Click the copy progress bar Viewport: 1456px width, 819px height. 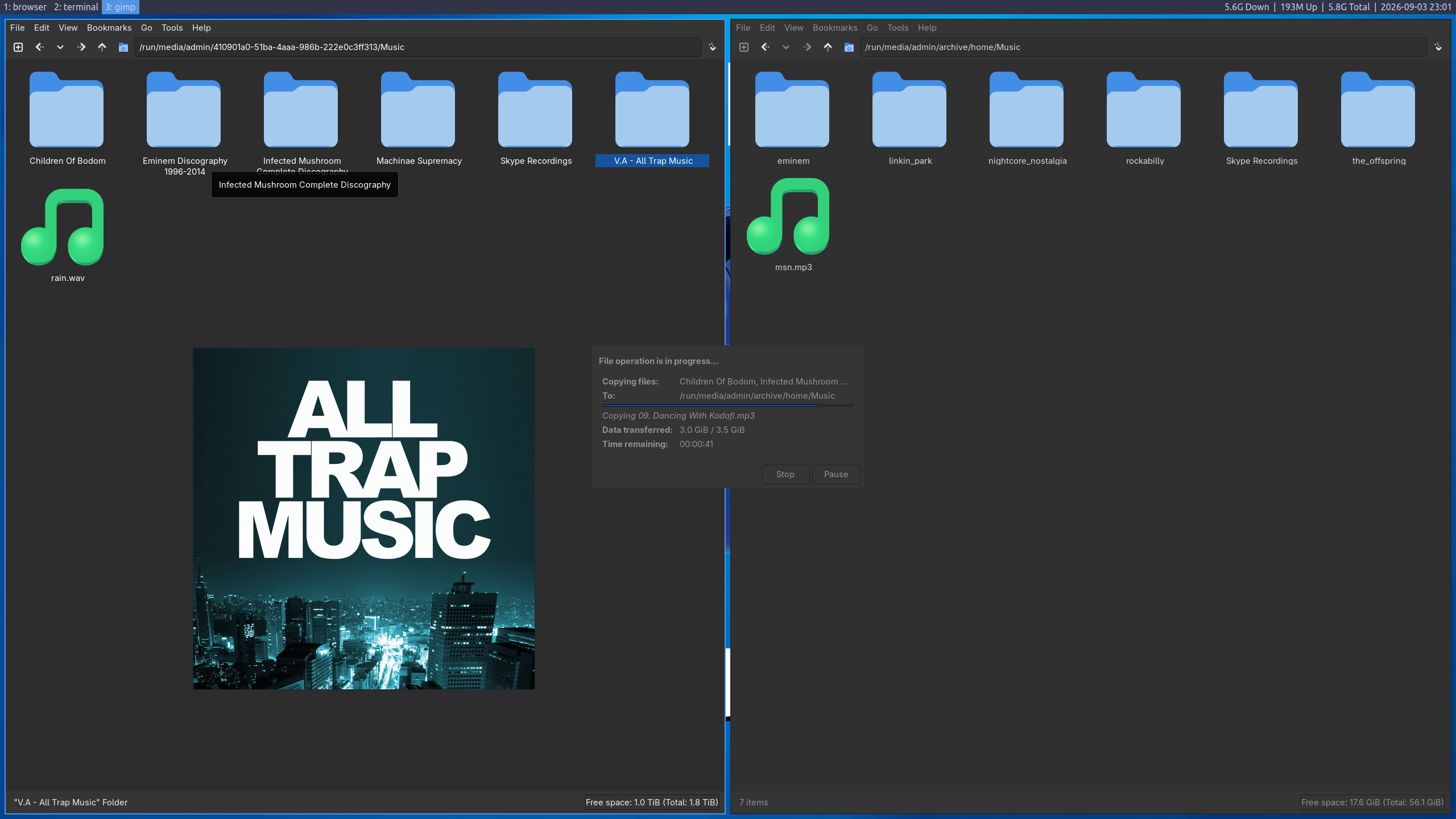coord(727,406)
